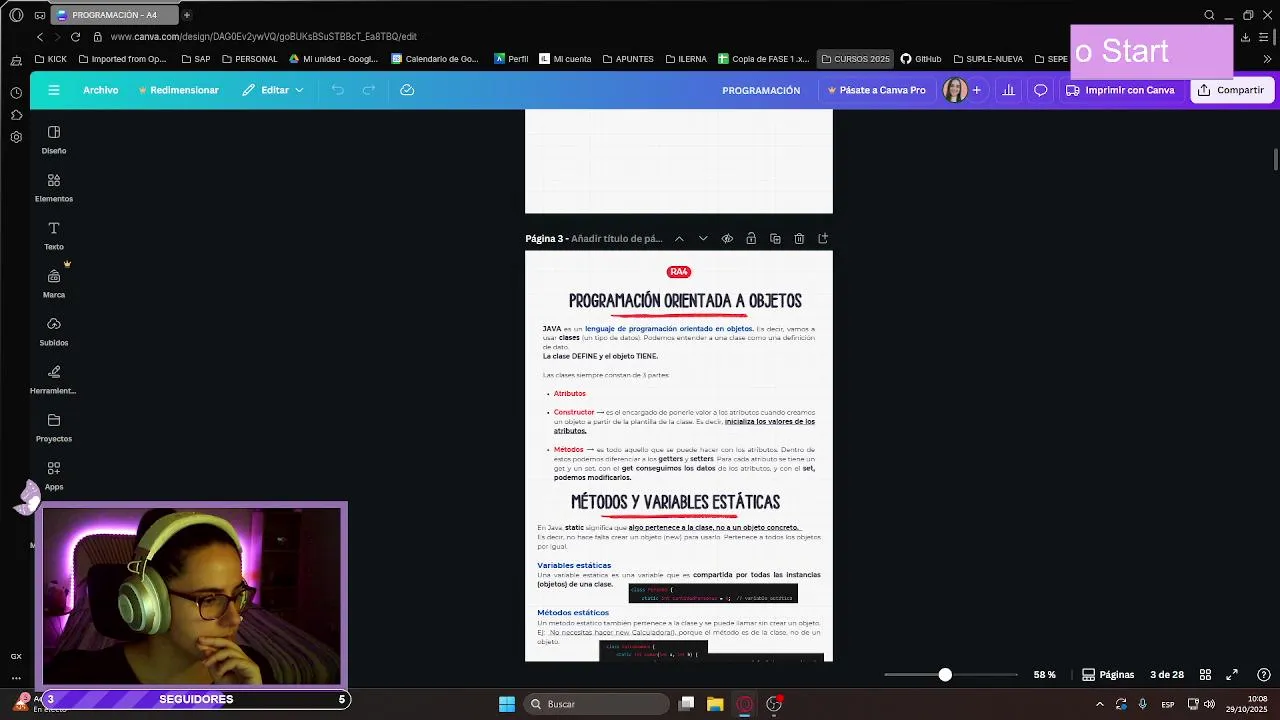The height and width of the screenshot is (720, 1280).
Task: Select the Programación Orientada a Objetos heading
Action: click(x=685, y=301)
